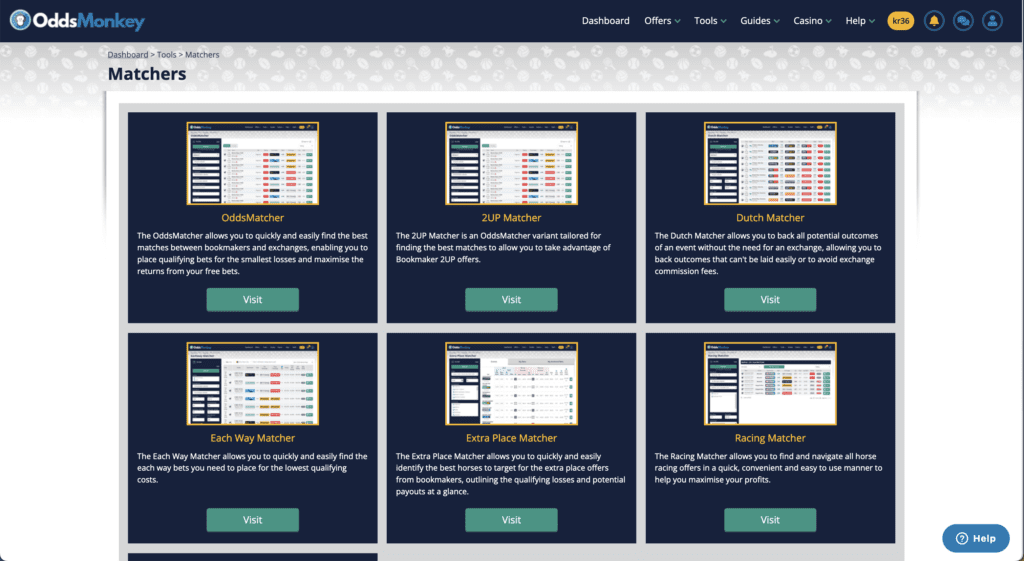
Task: Click the kr36 account badge
Action: coord(901,21)
